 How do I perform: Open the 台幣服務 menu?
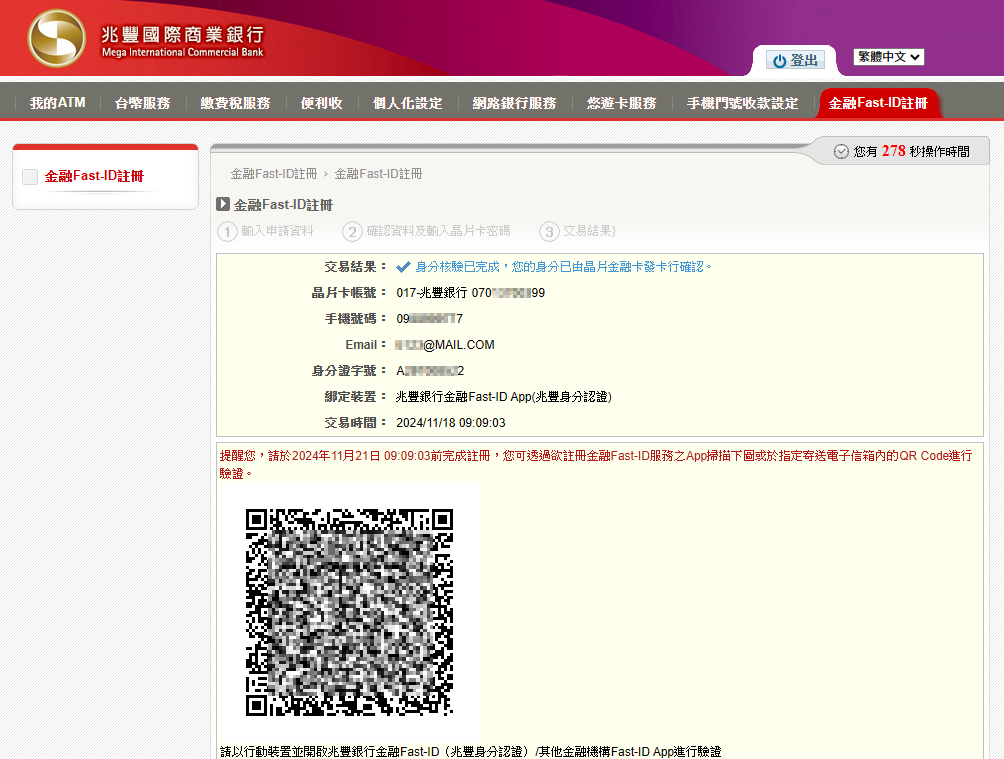click(x=142, y=103)
